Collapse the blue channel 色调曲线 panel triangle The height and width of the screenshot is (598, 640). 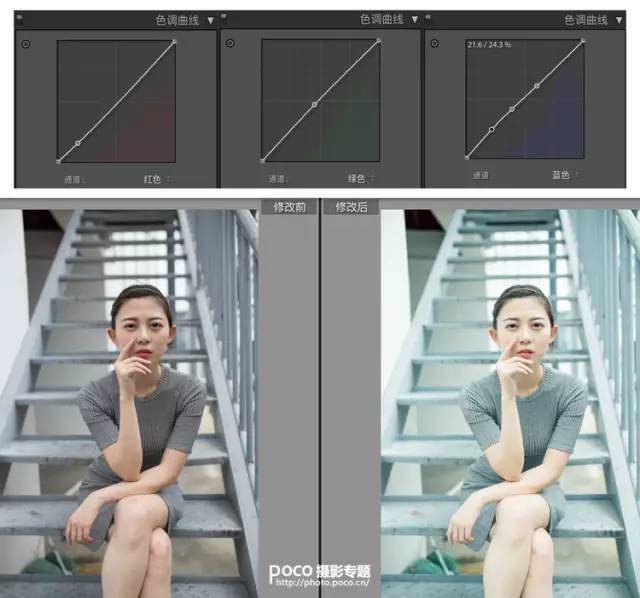point(619,20)
